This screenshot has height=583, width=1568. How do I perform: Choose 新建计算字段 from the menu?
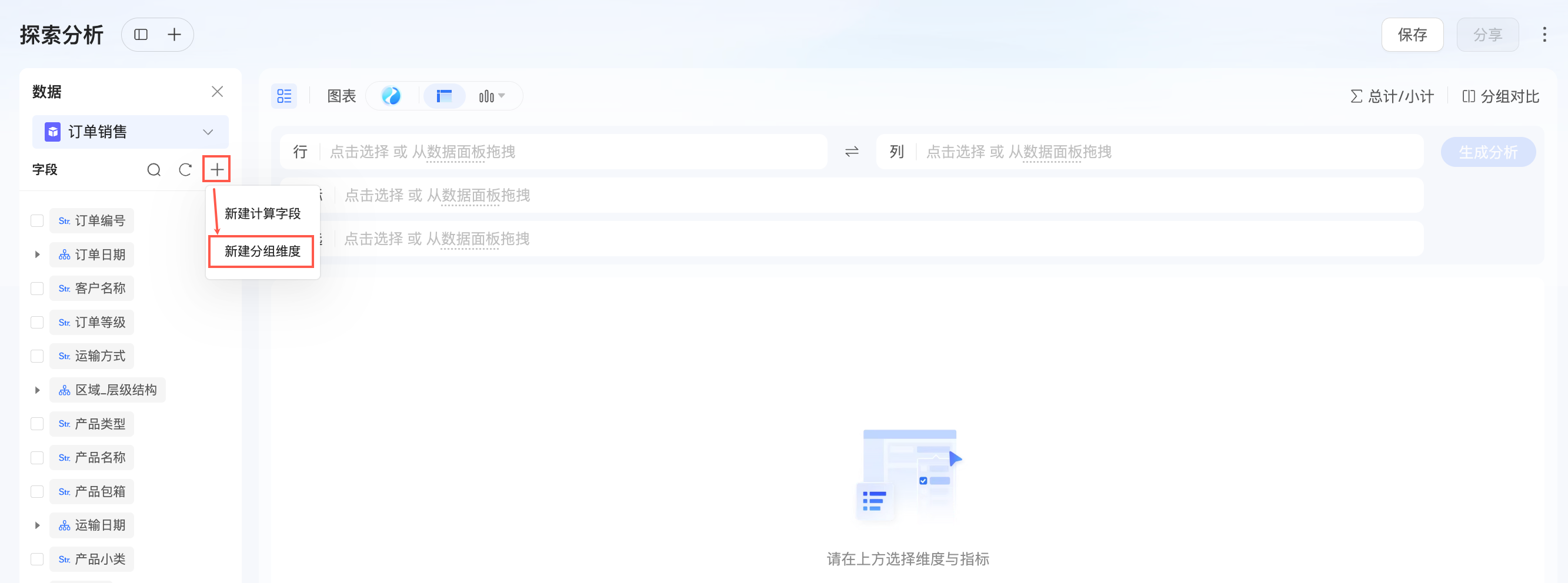262,214
